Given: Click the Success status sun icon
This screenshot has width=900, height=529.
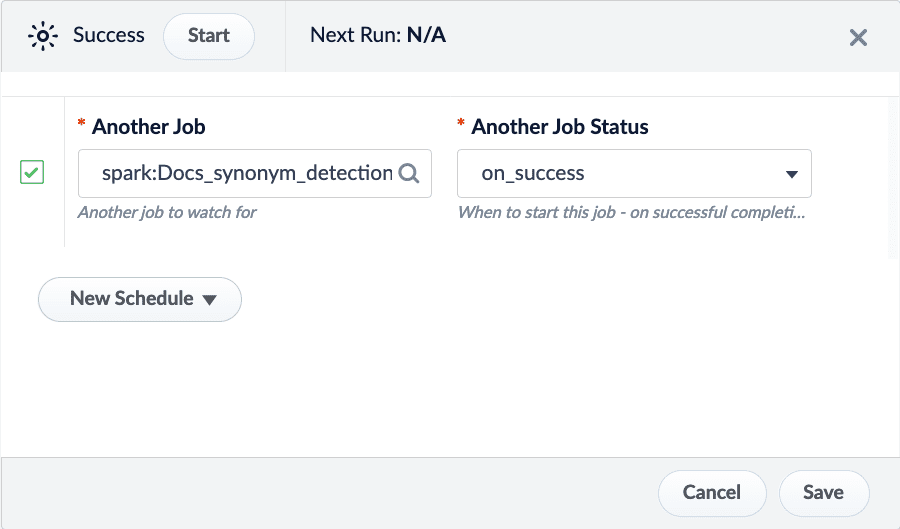Looking at the screenshot, I should pyautogui.click(x=43, y=36).
